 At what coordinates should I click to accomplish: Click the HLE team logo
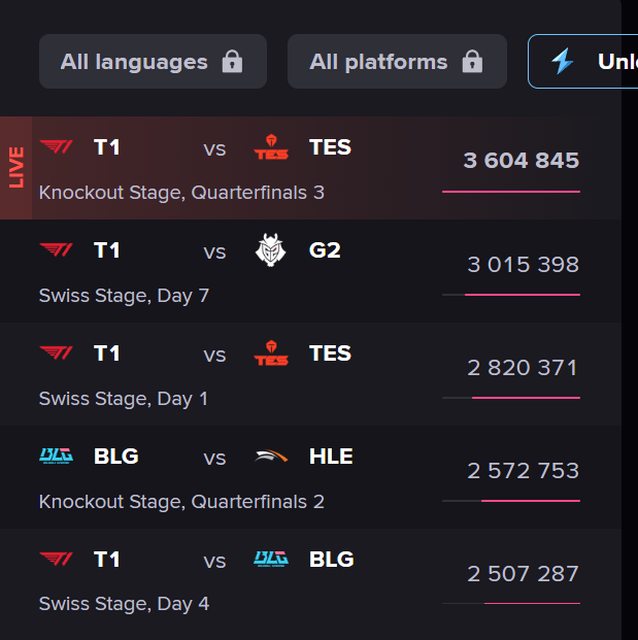271,456
